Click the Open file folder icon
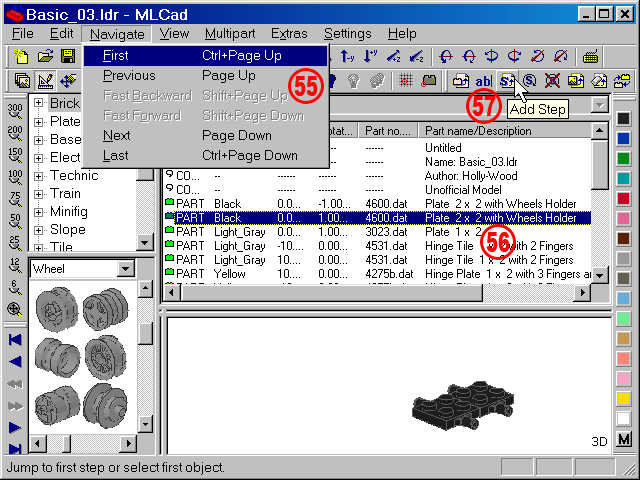The image size is (640, 480). pos(45,56)
